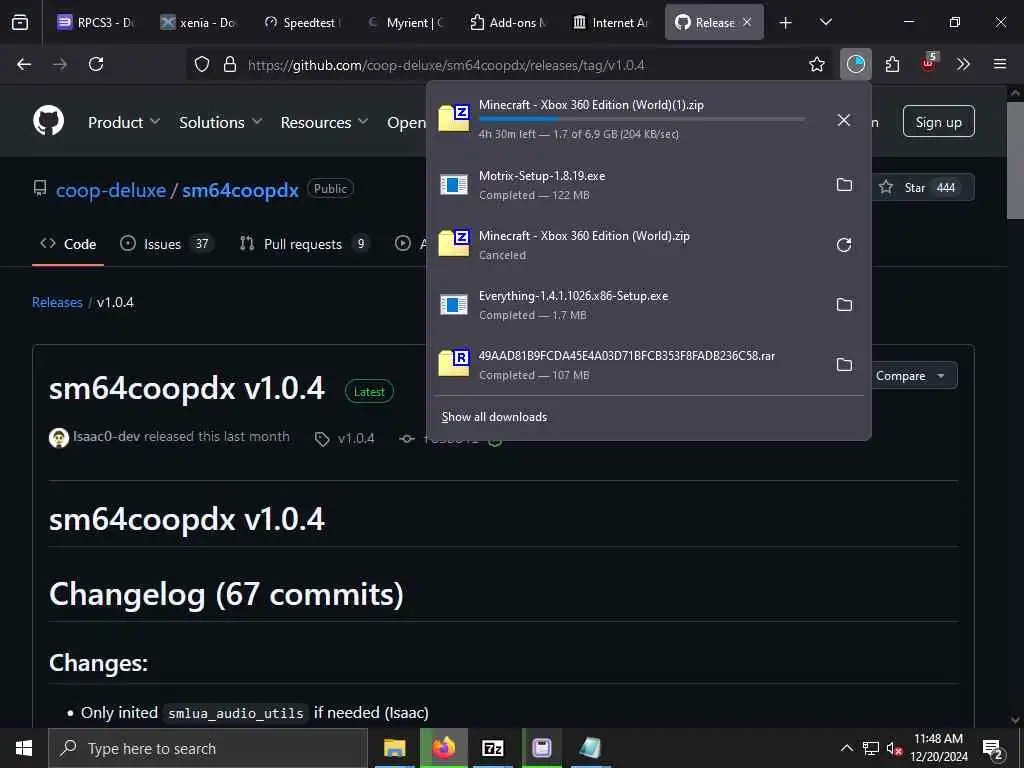
Task: Click the GitHub URL address bar
Action: (446, 65)
